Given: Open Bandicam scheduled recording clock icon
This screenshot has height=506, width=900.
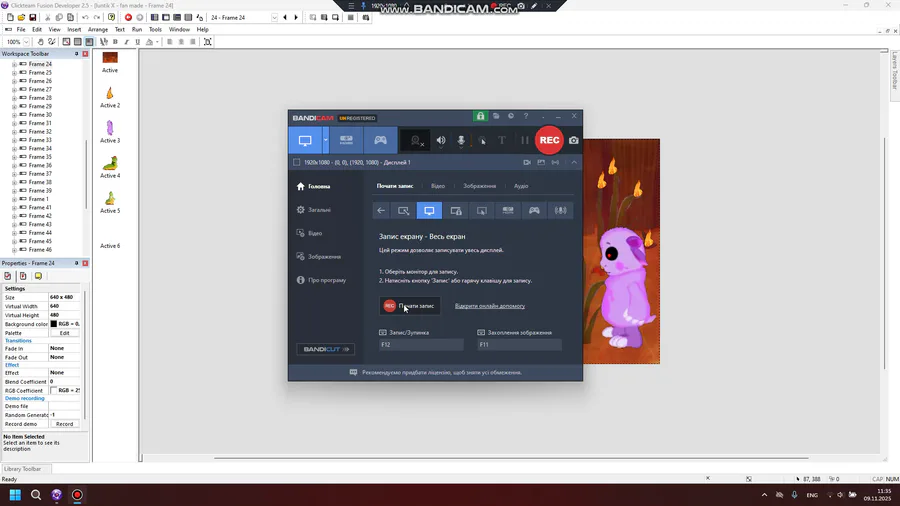Looking at the screenshot, I should (511, 116).
